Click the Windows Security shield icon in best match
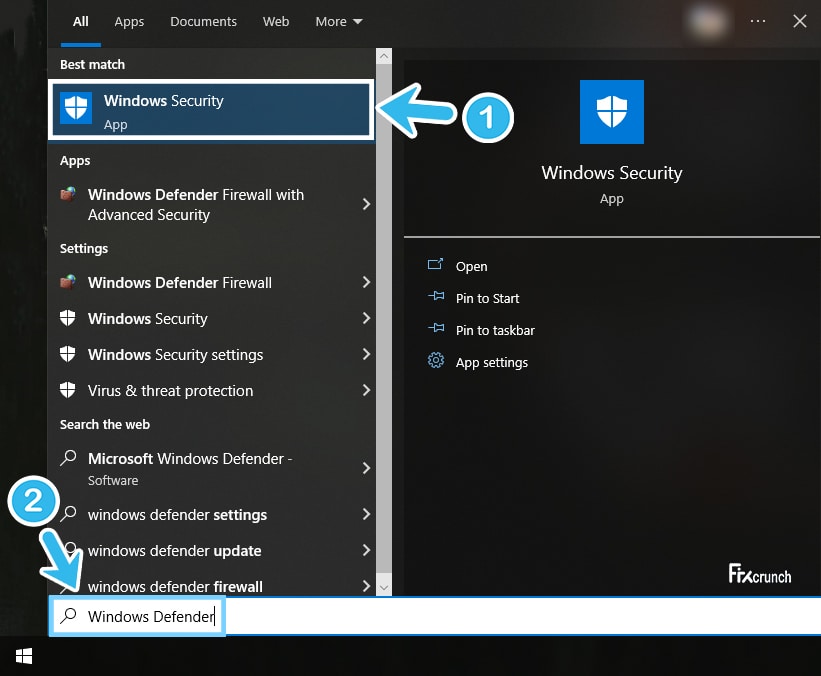This screenshot has height=676, width=821. tap(76, 108)
